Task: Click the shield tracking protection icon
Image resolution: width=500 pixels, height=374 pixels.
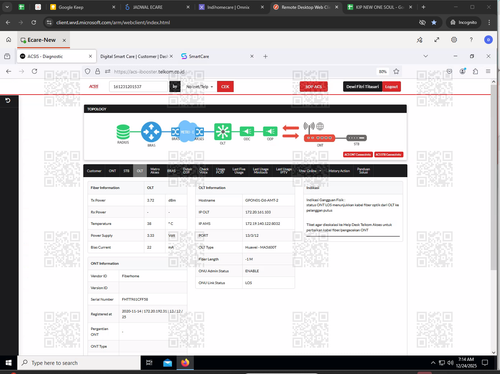Action: point(87,71)
